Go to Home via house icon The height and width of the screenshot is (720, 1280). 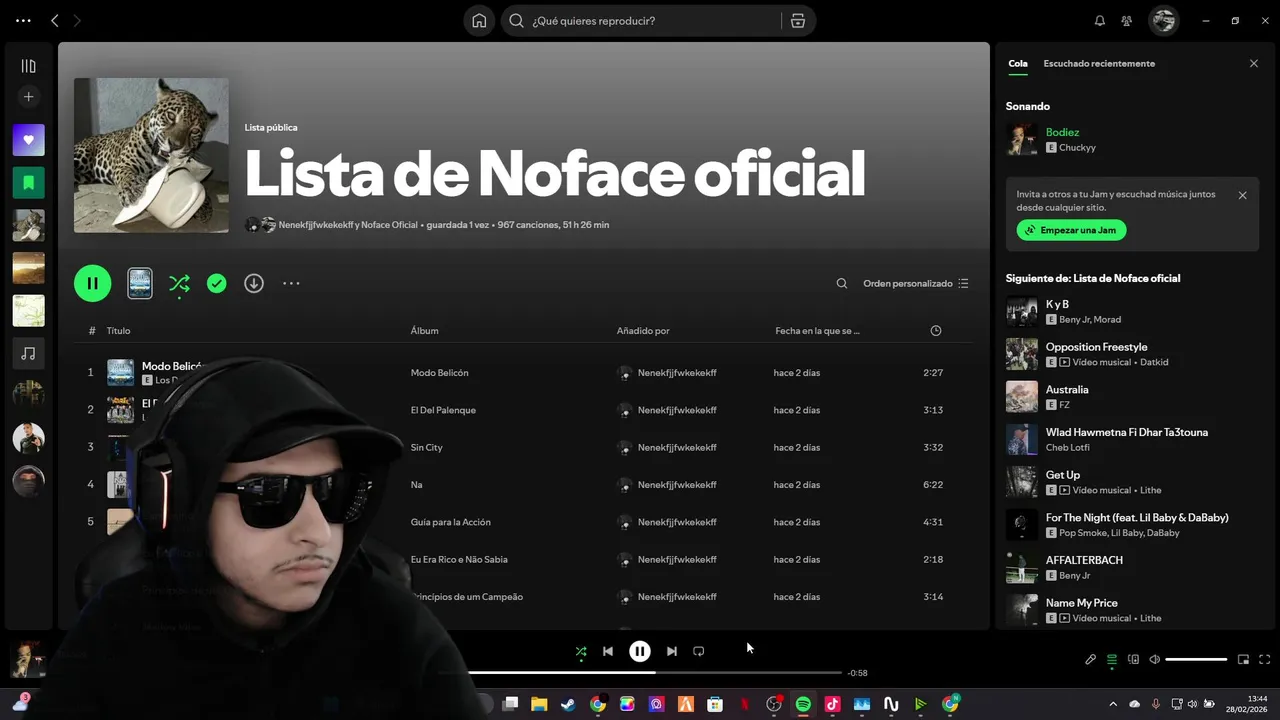pyautogui.click(x=479, y=21)
